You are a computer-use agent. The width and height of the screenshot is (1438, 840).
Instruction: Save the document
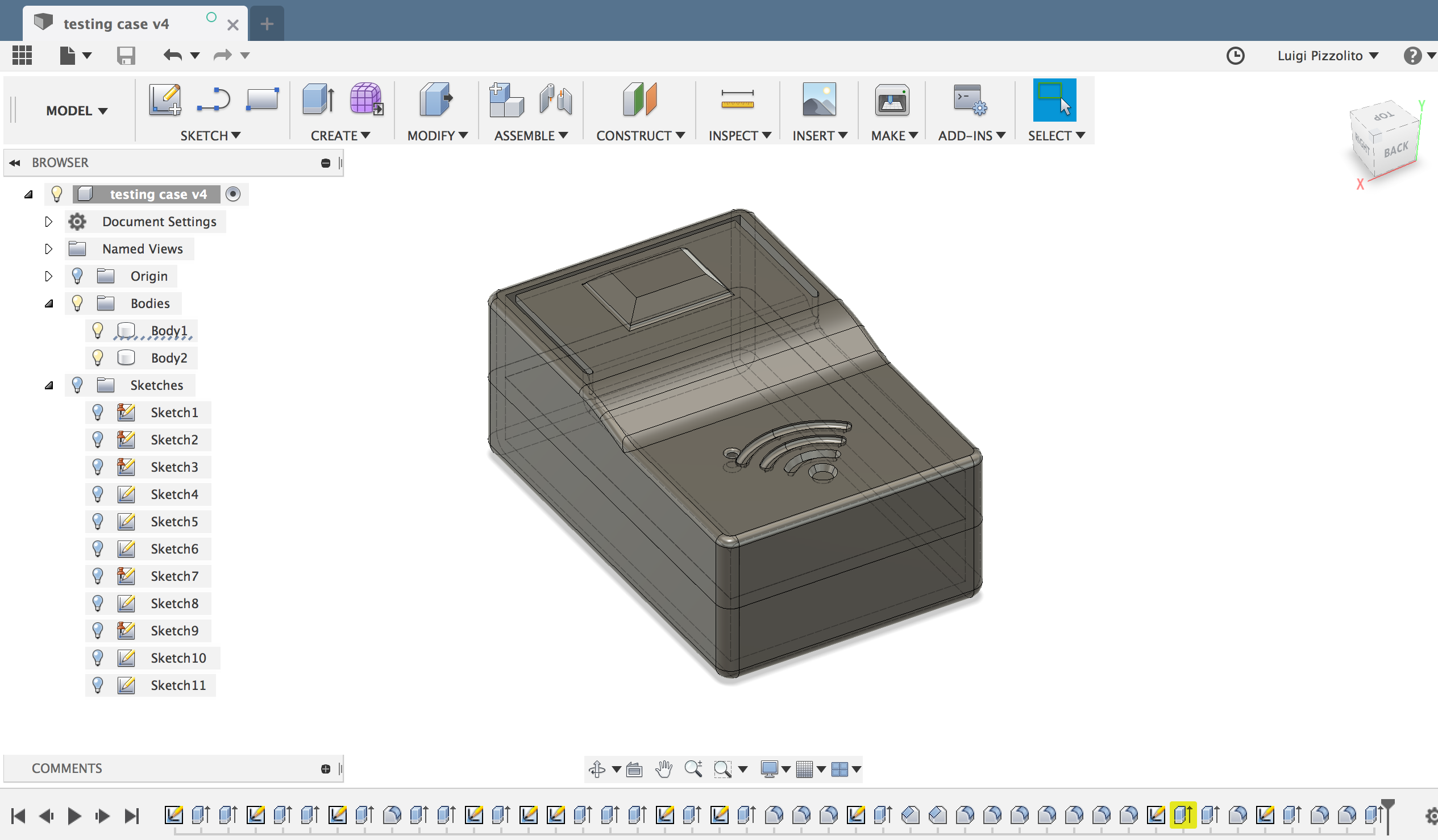coord(127,55)
